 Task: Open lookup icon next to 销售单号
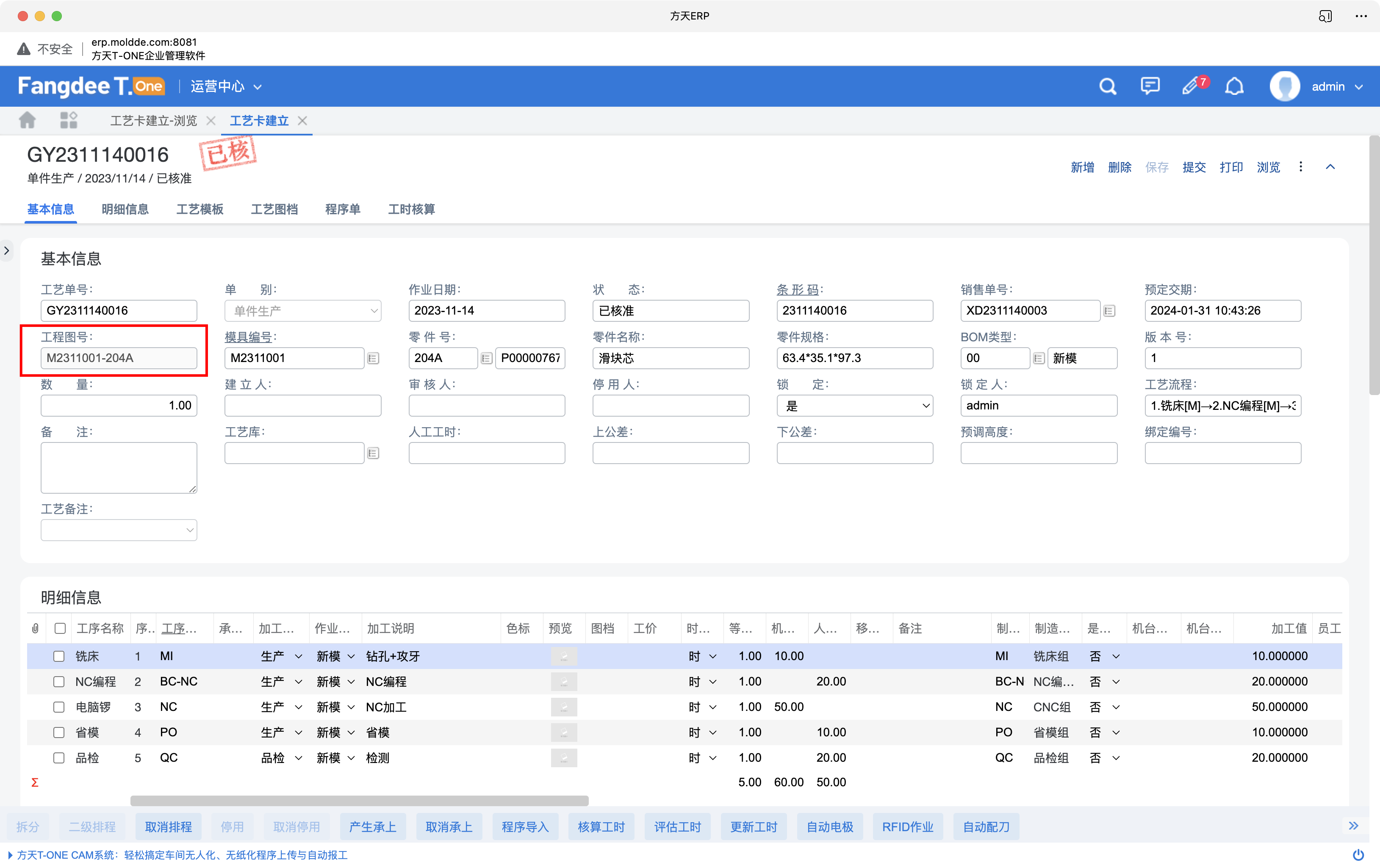(1109, 310)
